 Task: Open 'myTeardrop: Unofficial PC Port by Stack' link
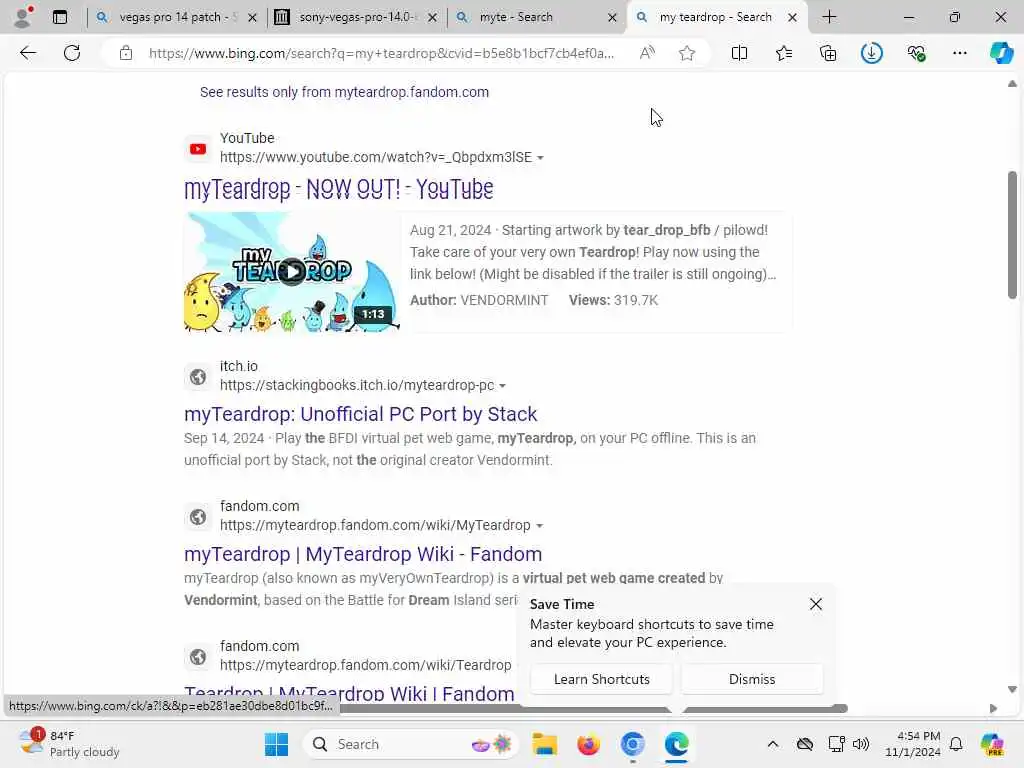point(360,414)
